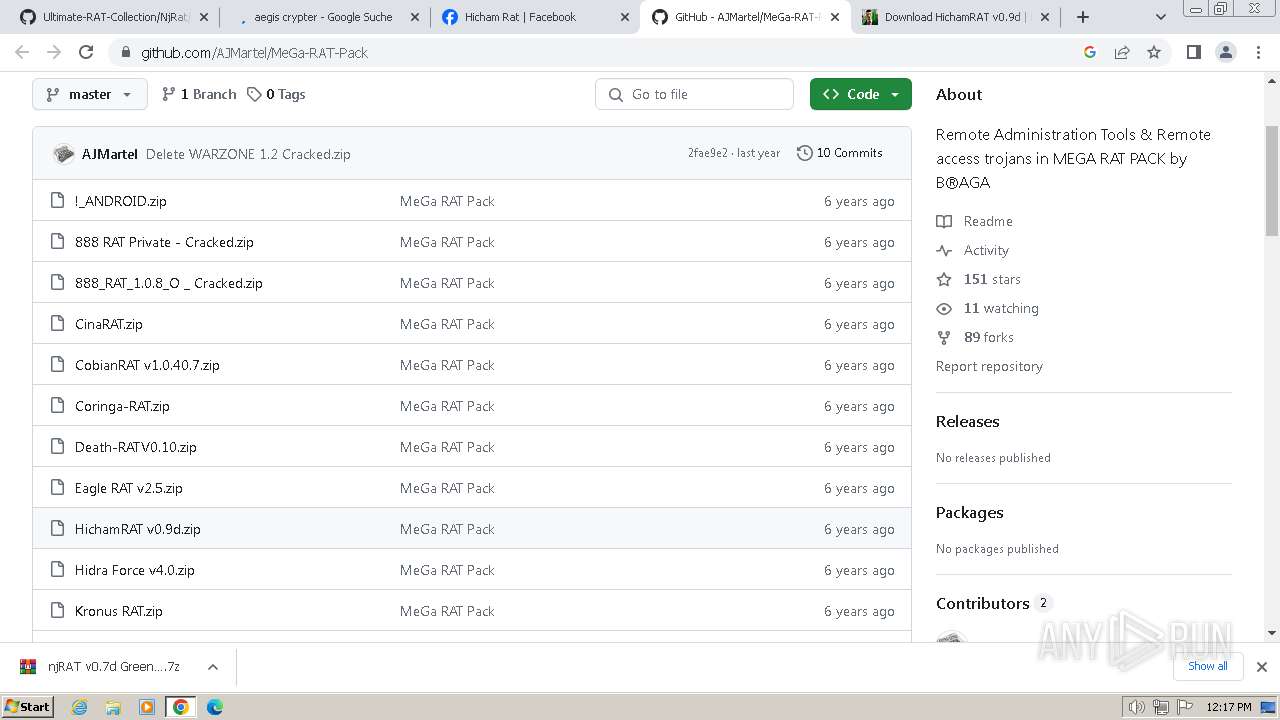The height and width of the screenshot is (720, 1280).
Task: Bookmark this page with star icon
Action: pyautogui.click(x=1154, y=52)
